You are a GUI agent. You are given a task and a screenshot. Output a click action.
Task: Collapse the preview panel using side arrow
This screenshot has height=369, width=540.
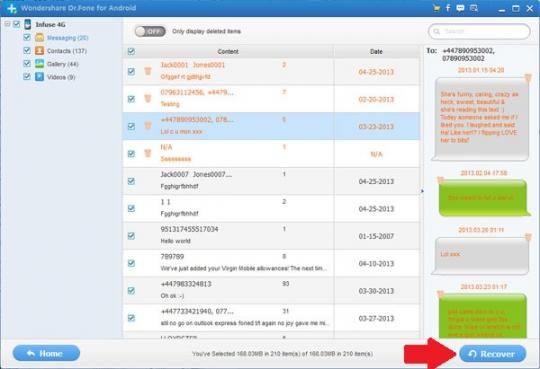point(422,191)
